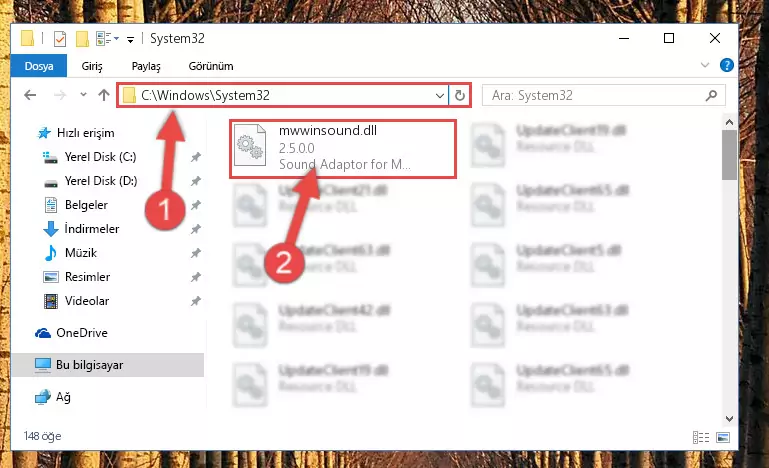Image resolution: width=769 pixels, height=468 pixels.
Task: Switch to the Görünüm ribbon tab
Action: (211, 66)
